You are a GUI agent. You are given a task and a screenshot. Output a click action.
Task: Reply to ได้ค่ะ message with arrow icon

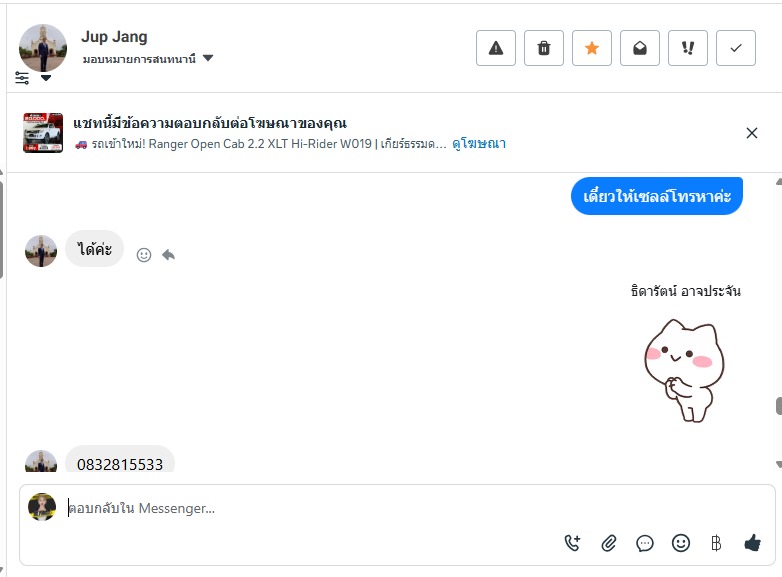[169, 255]
